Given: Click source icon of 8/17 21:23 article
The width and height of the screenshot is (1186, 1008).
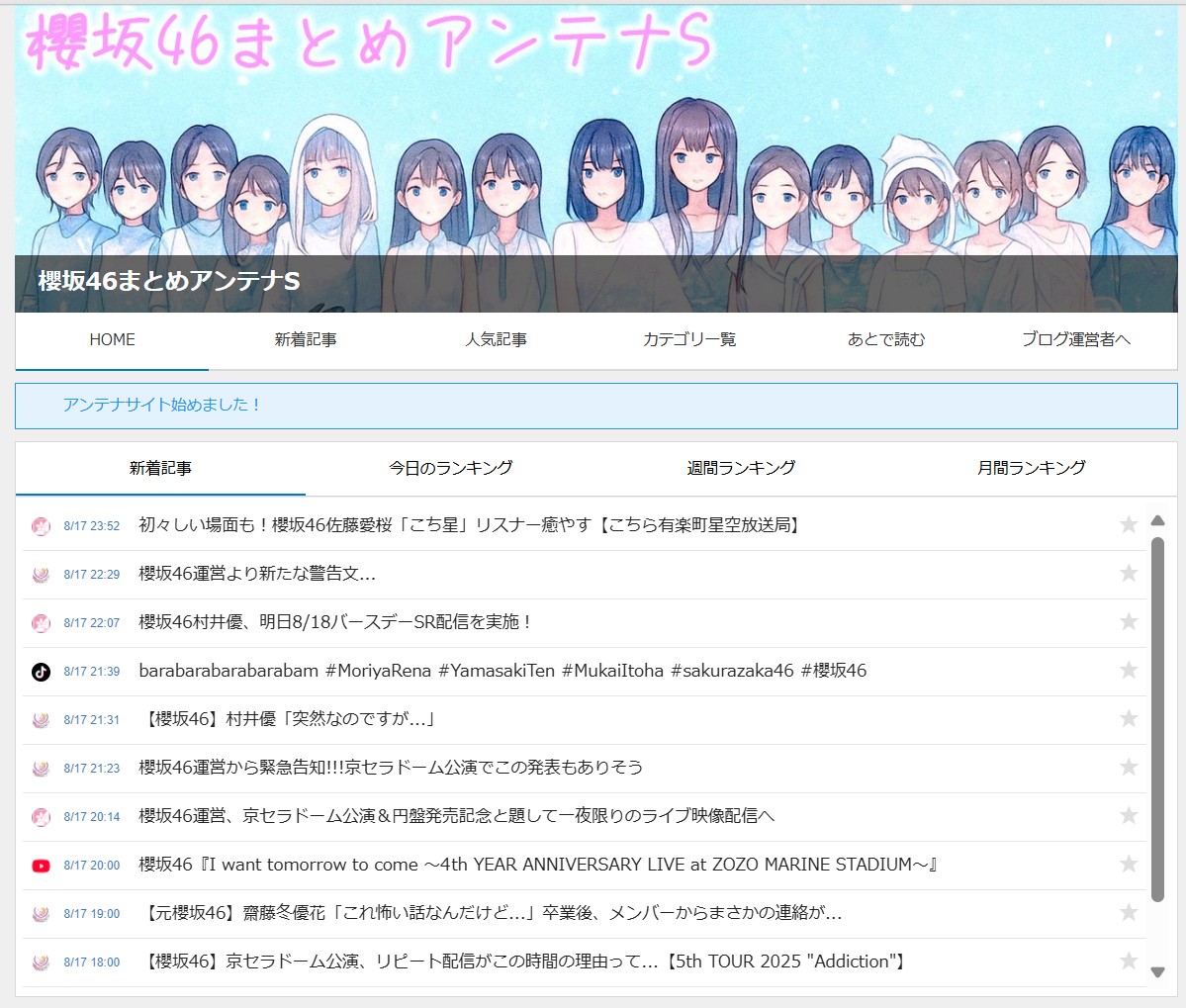Looking at the screenshot, I should (41, 769).
